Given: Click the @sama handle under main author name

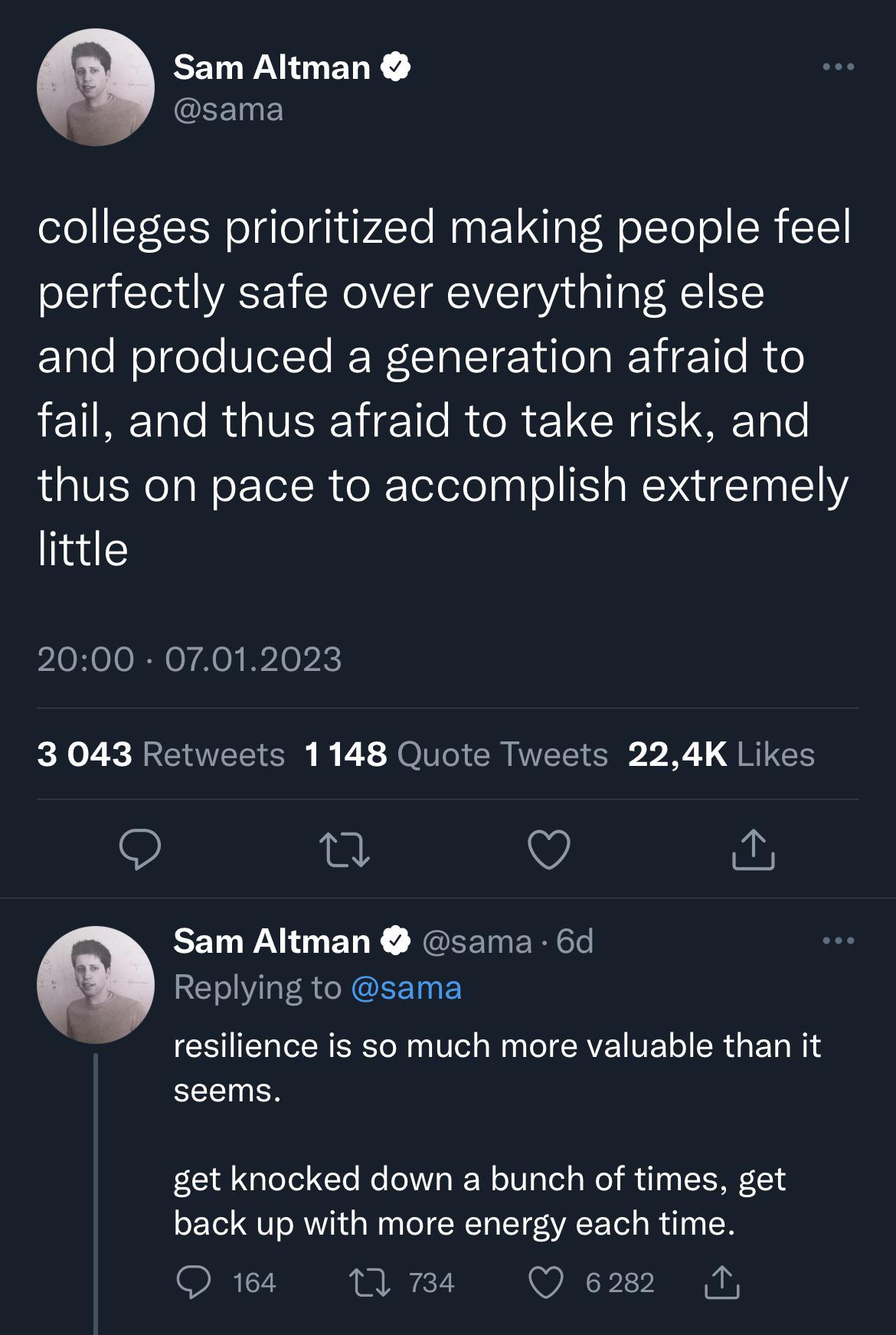Looking at the screenshot, I should [228, 110].
